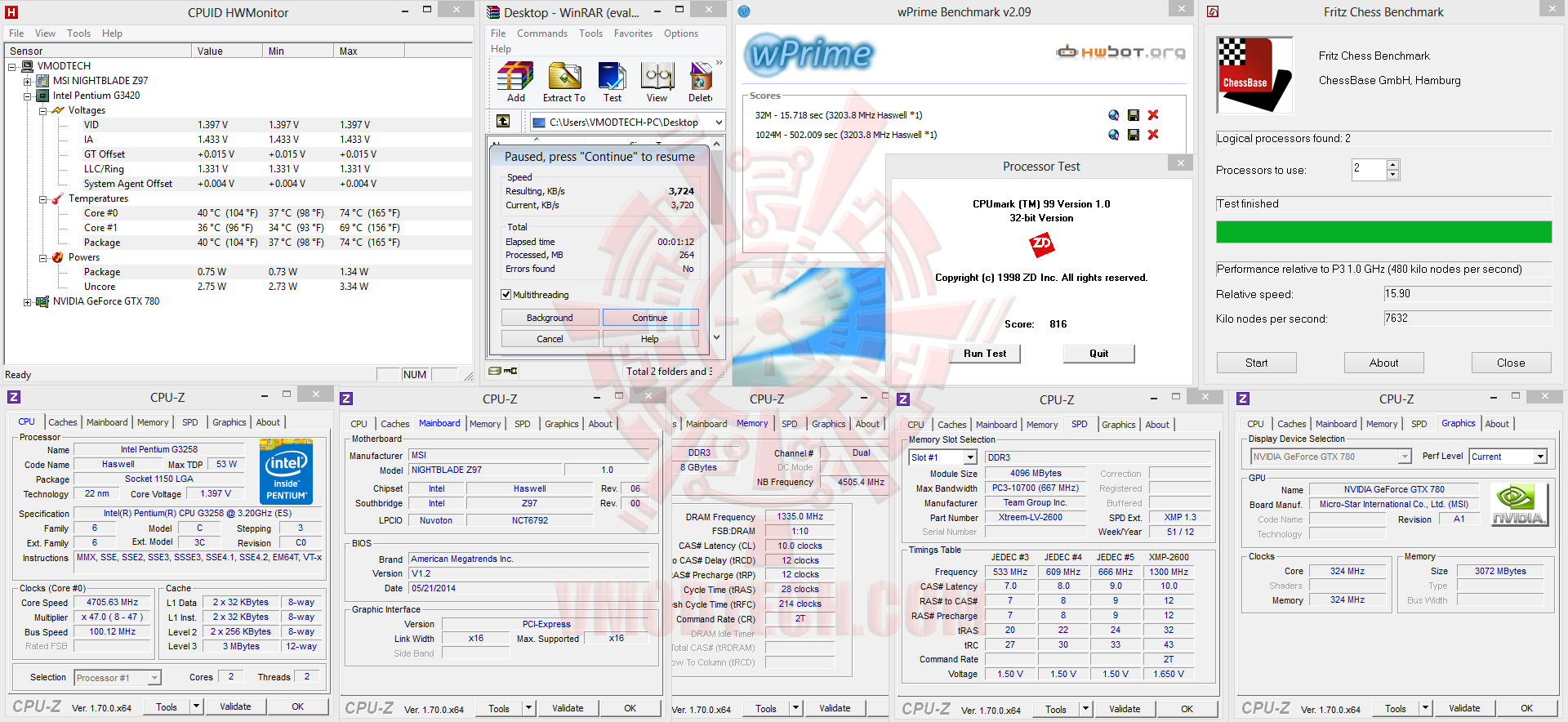
Task: Show more WinRAR toolbar buttons via the chevron
Action: point(719,63)
